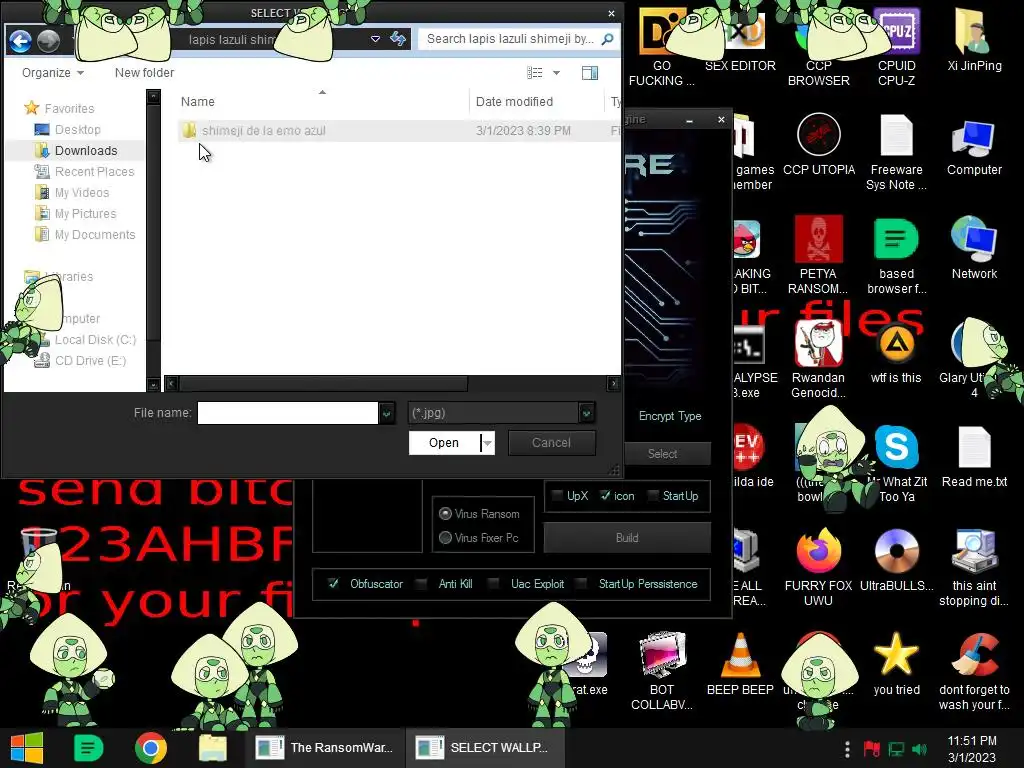Show hidden tray icons with the dots
Viewport: 1024px width, 768px height.
(846, 749)
